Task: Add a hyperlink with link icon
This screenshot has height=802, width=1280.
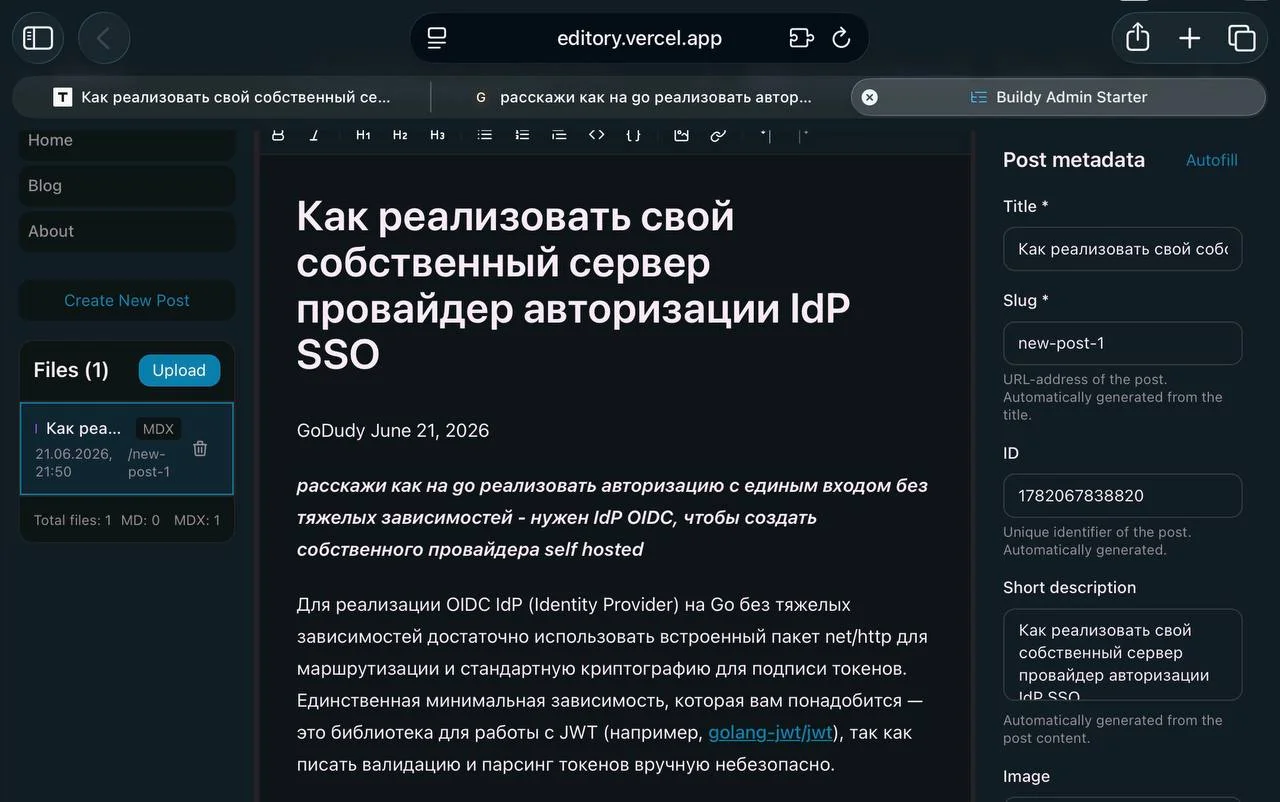Action: point(718,135)
